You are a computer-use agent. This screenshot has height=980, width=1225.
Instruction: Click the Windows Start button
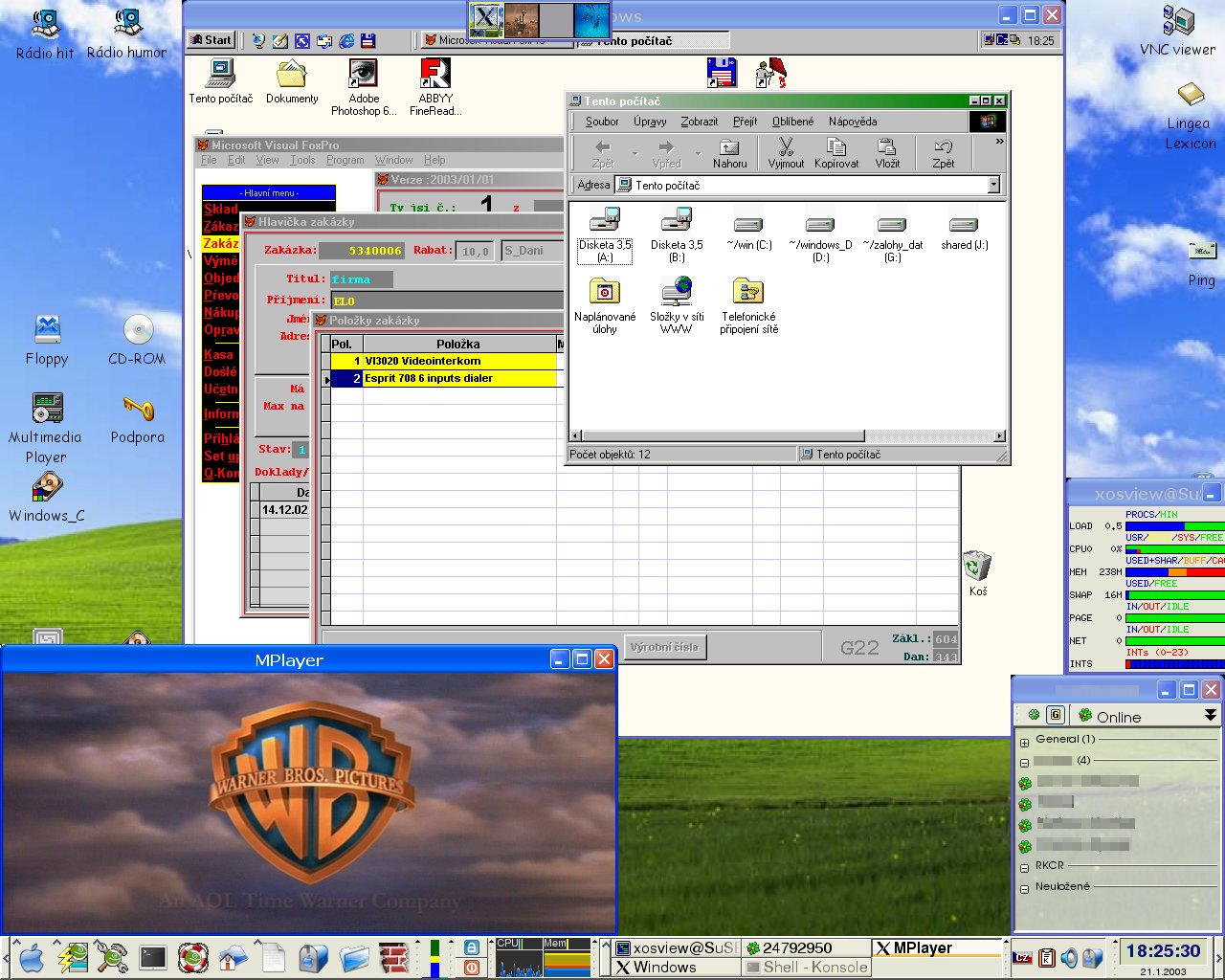click(212, 40)
